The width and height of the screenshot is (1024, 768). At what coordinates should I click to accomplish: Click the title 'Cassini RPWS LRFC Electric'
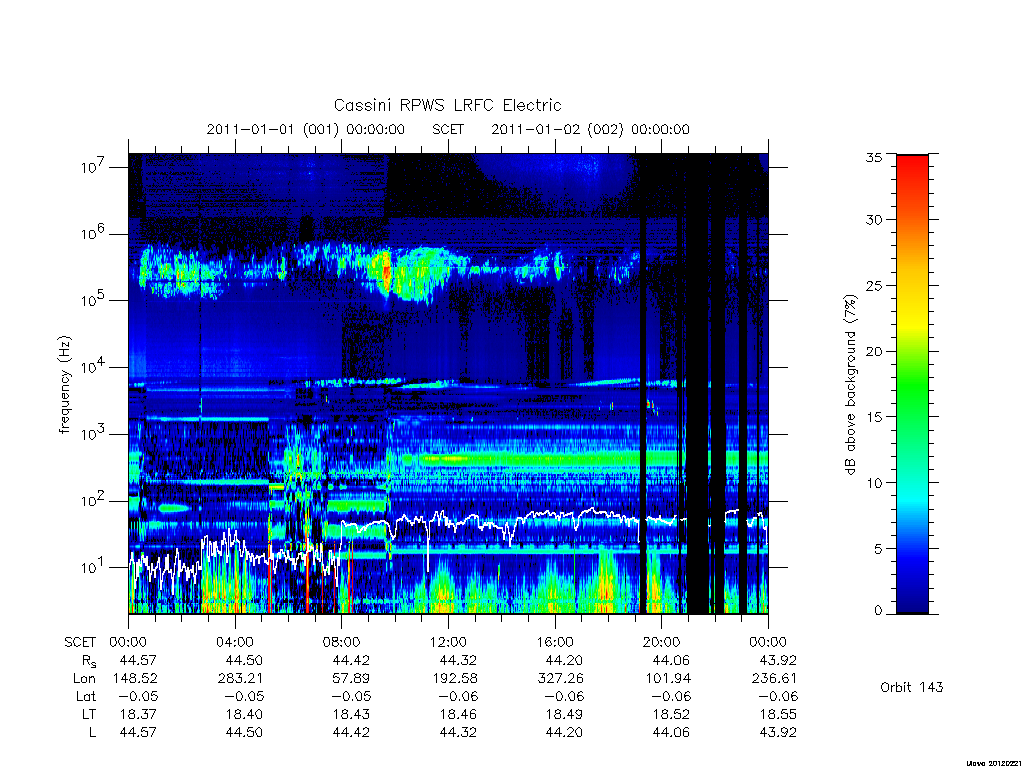[447, 105]
